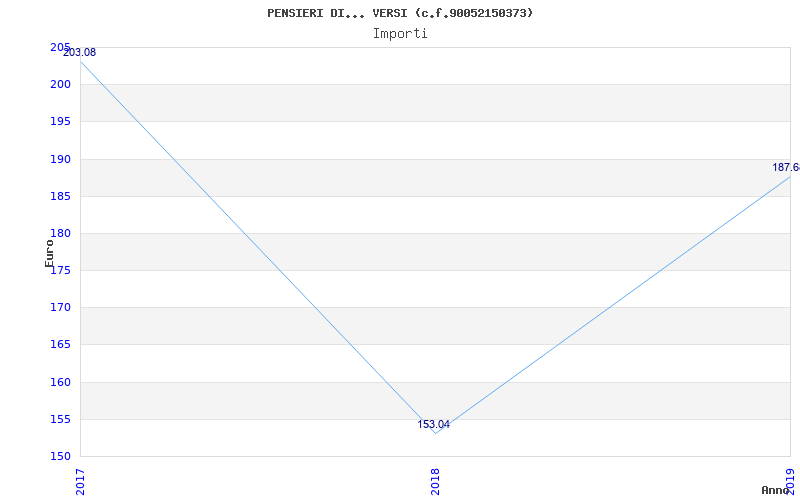Select the 203.08 data point label
Viewport: 800px width, 500px height.
pyautogui.click(x=79, y=53)
